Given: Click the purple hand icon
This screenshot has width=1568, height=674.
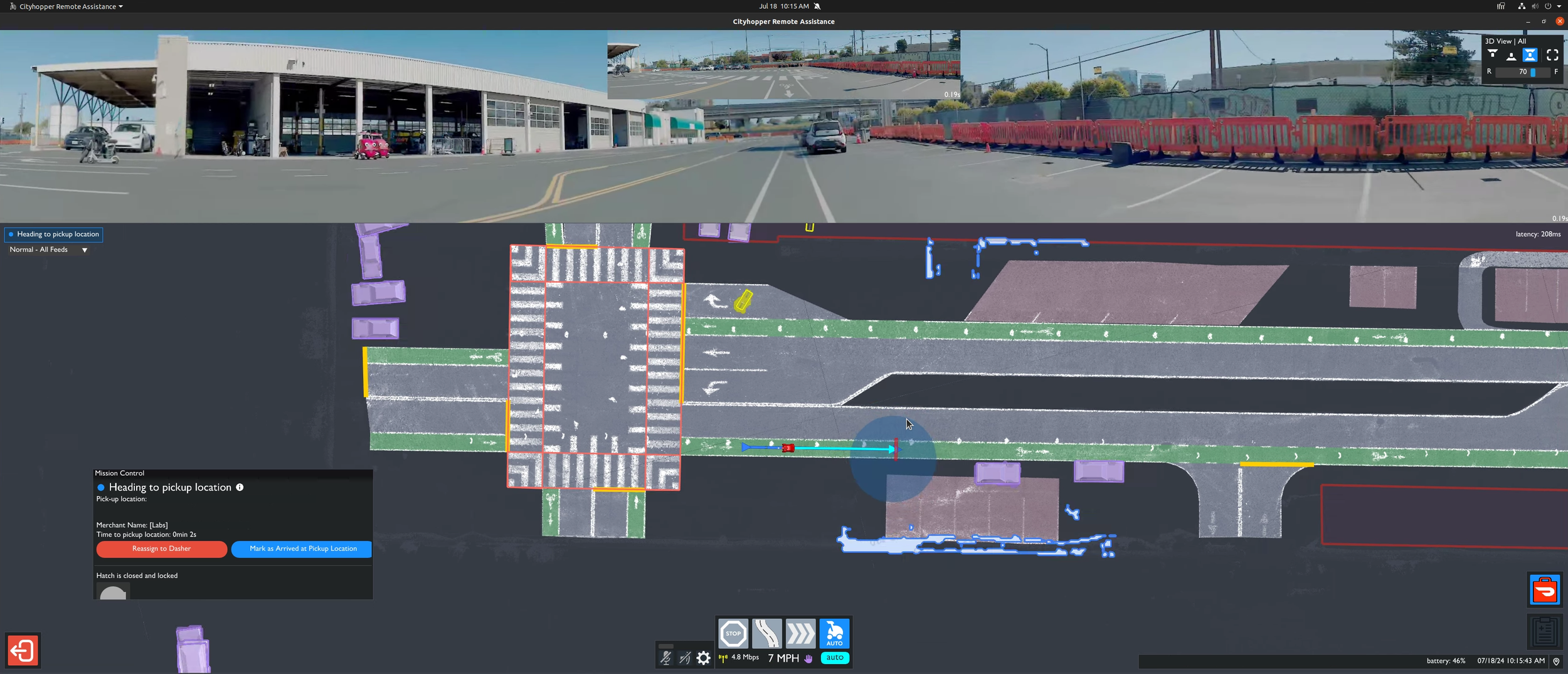Looking at the screenshot, I should point(808,658).
